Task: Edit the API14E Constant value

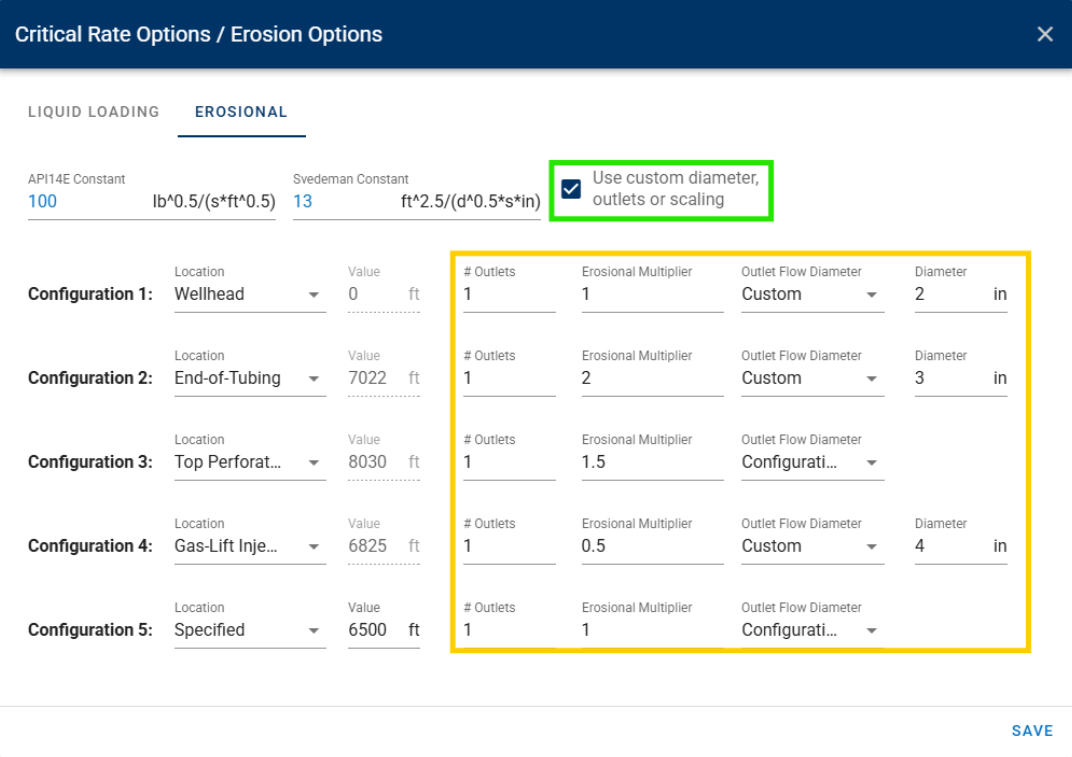Action: pos(60,200)
